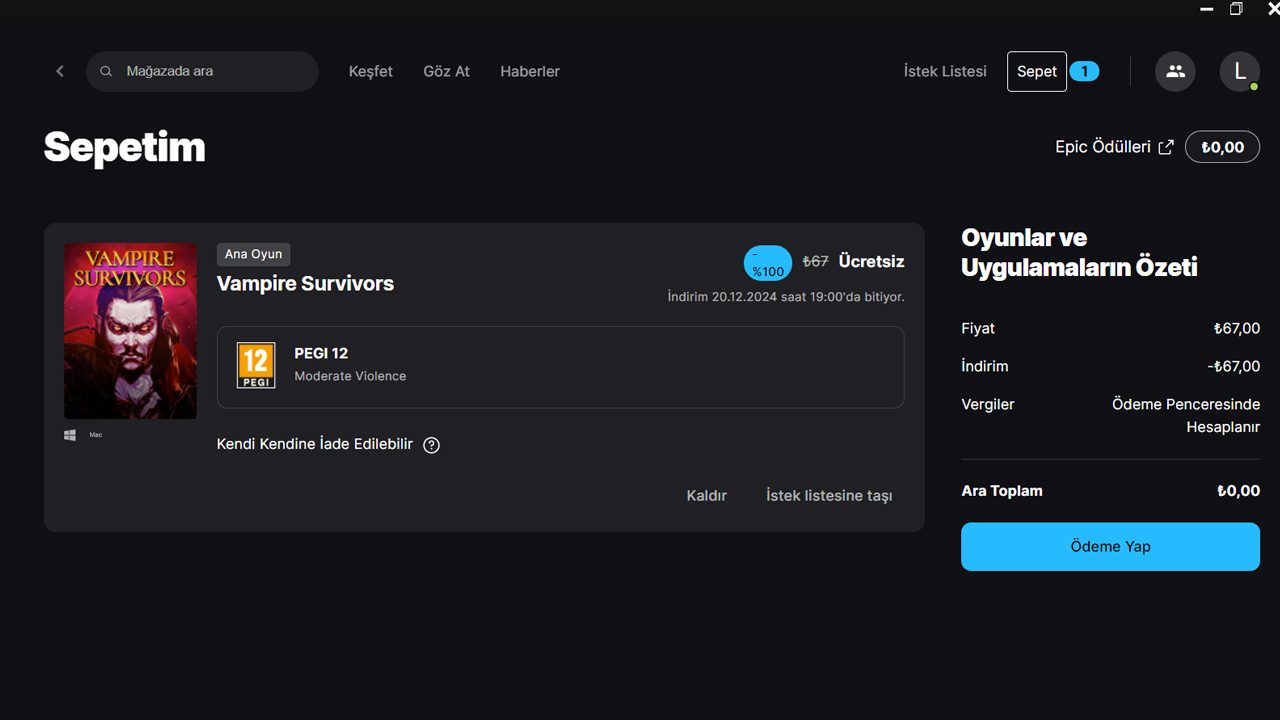This screenshot has width=1280, height=720.
Task: Click İstek listesine taşı
Action: pos(829,496)
